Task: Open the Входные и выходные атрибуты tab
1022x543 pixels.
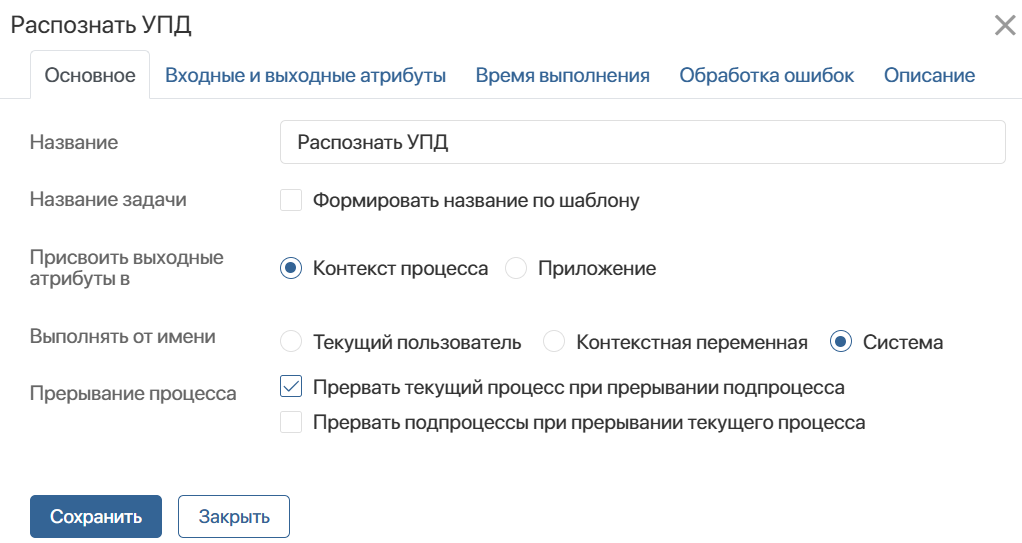Action: click(305, 75)
